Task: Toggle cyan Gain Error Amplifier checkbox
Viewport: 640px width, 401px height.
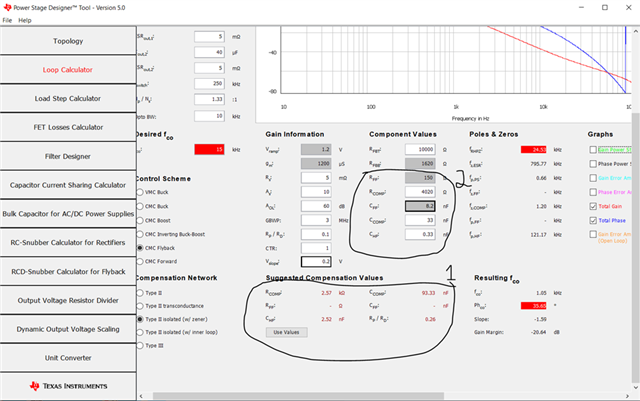Action: tap(593, 178)
